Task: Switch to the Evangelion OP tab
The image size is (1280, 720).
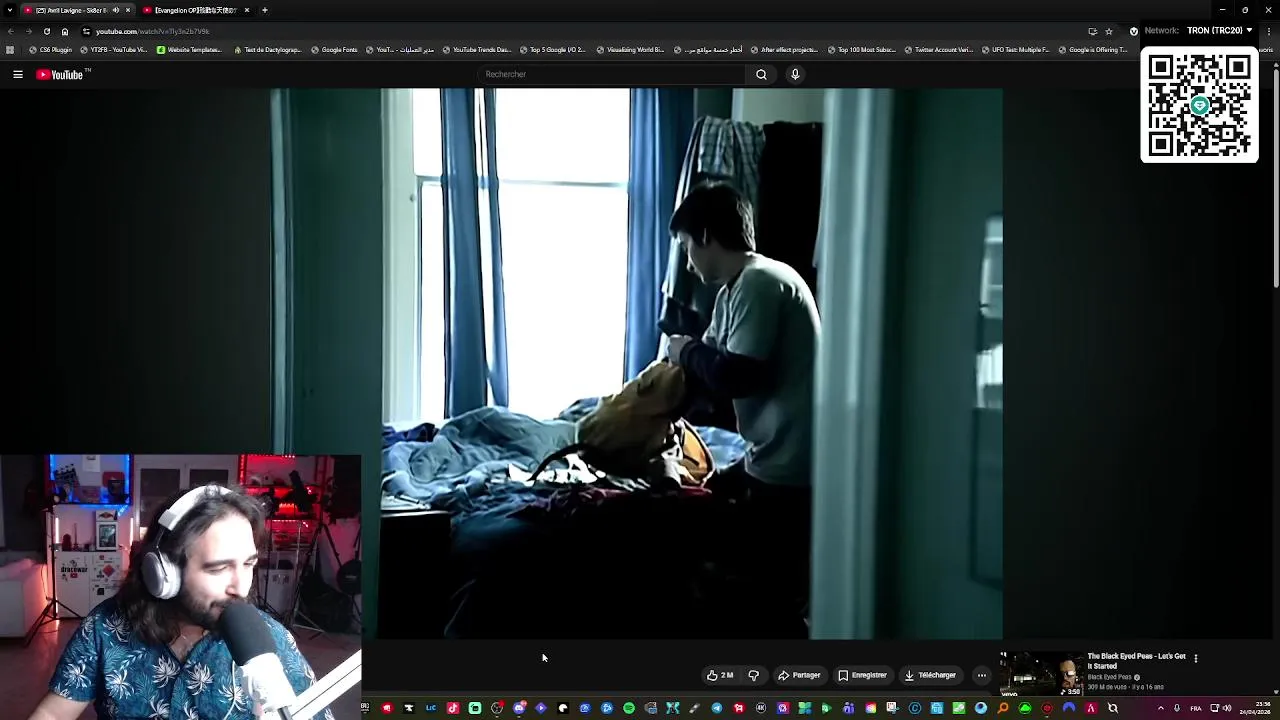Action: (195, 10)
